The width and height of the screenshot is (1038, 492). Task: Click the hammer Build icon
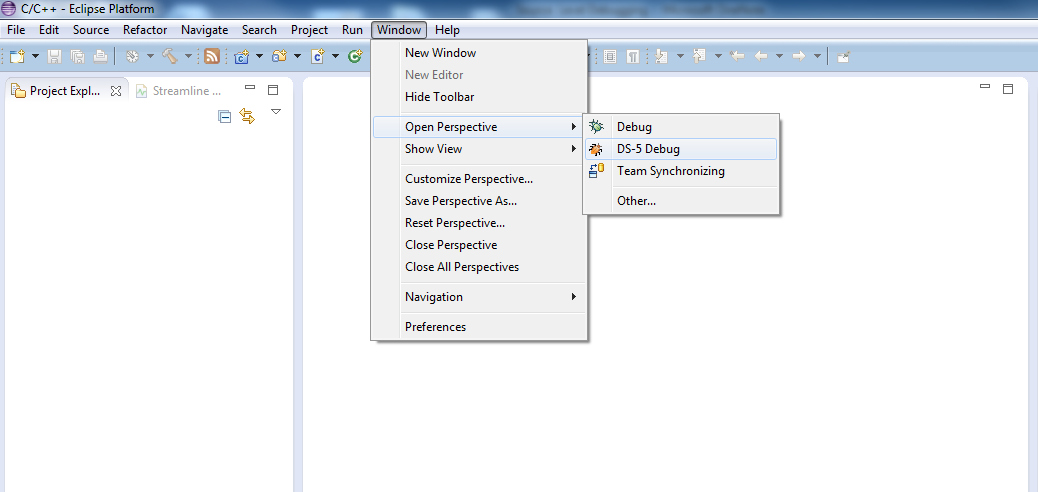(169, 56)
